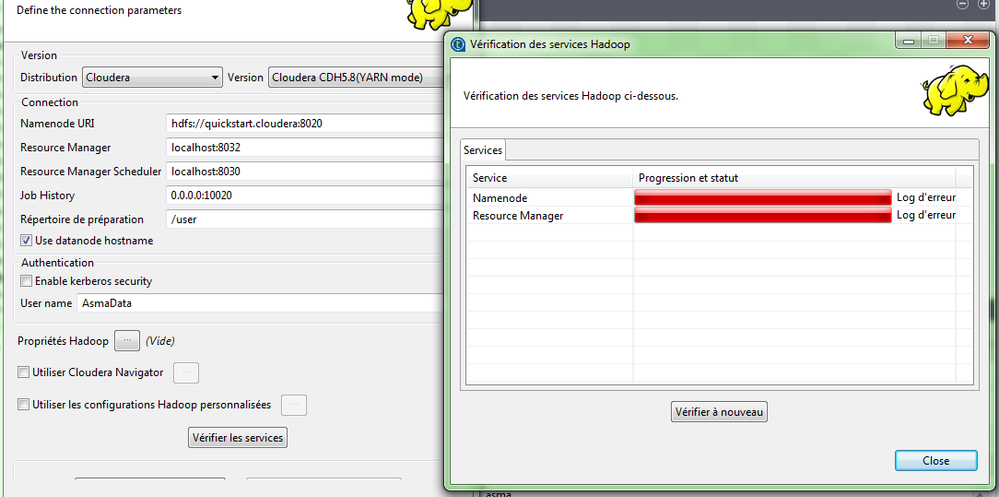This screenshot has height=497, width=999.
Task: Select the Namenode row in the services table
Action: pyautogui.click(x=719, y=198)
